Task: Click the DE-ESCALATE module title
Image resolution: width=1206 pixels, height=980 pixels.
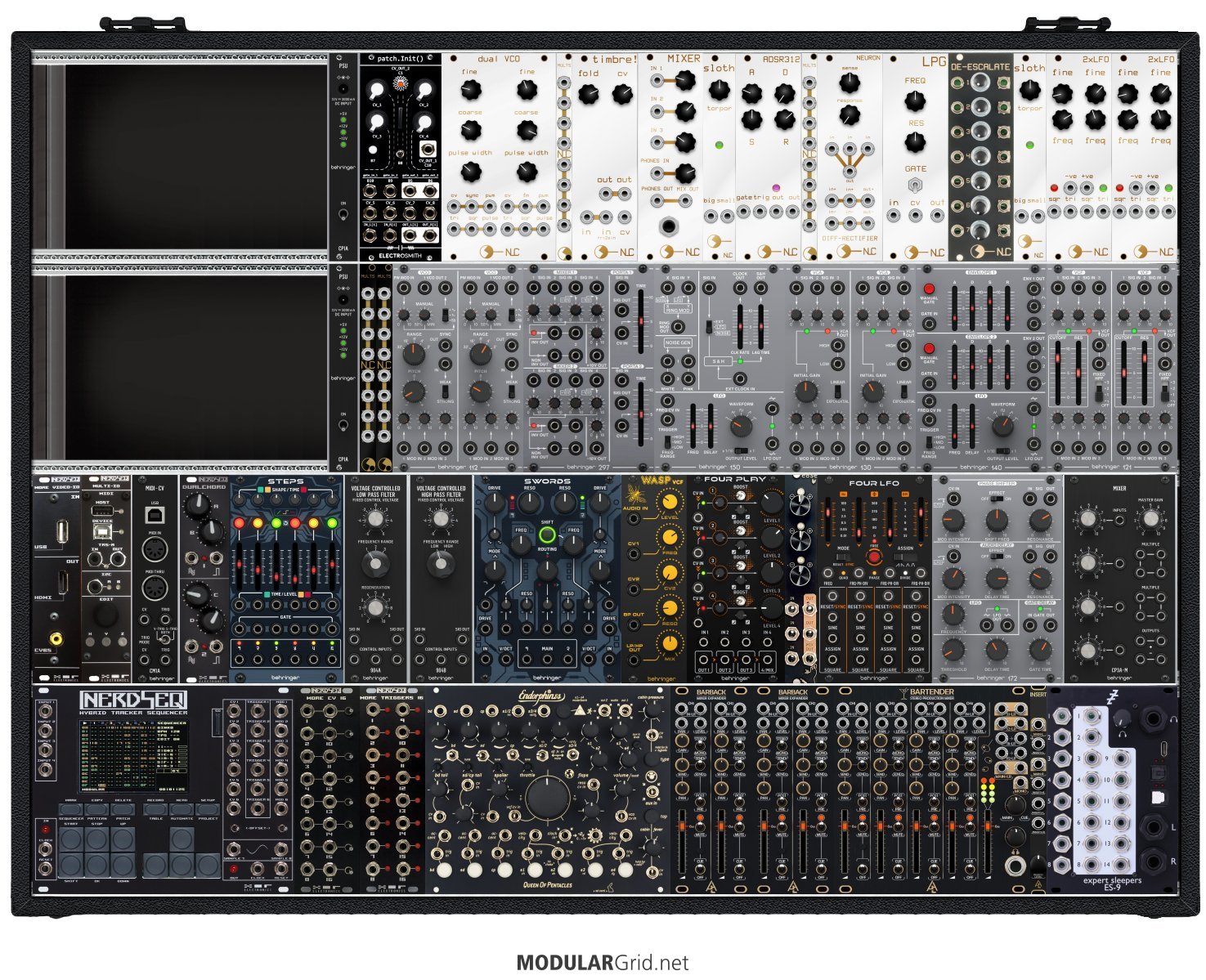Action: [980, 67]
